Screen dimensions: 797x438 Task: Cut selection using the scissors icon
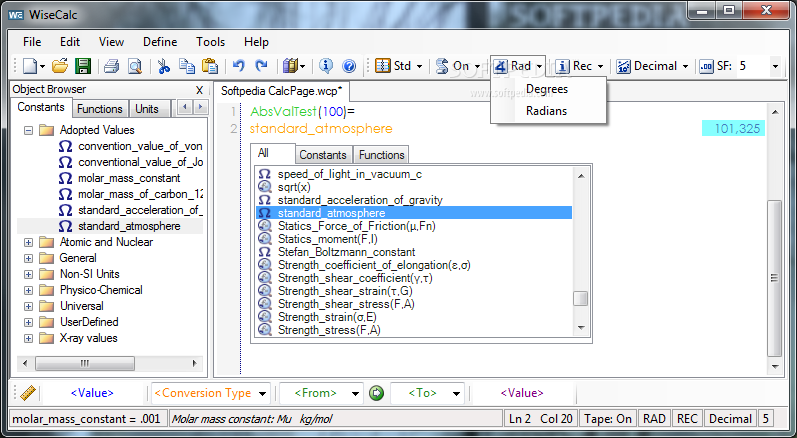164,66
